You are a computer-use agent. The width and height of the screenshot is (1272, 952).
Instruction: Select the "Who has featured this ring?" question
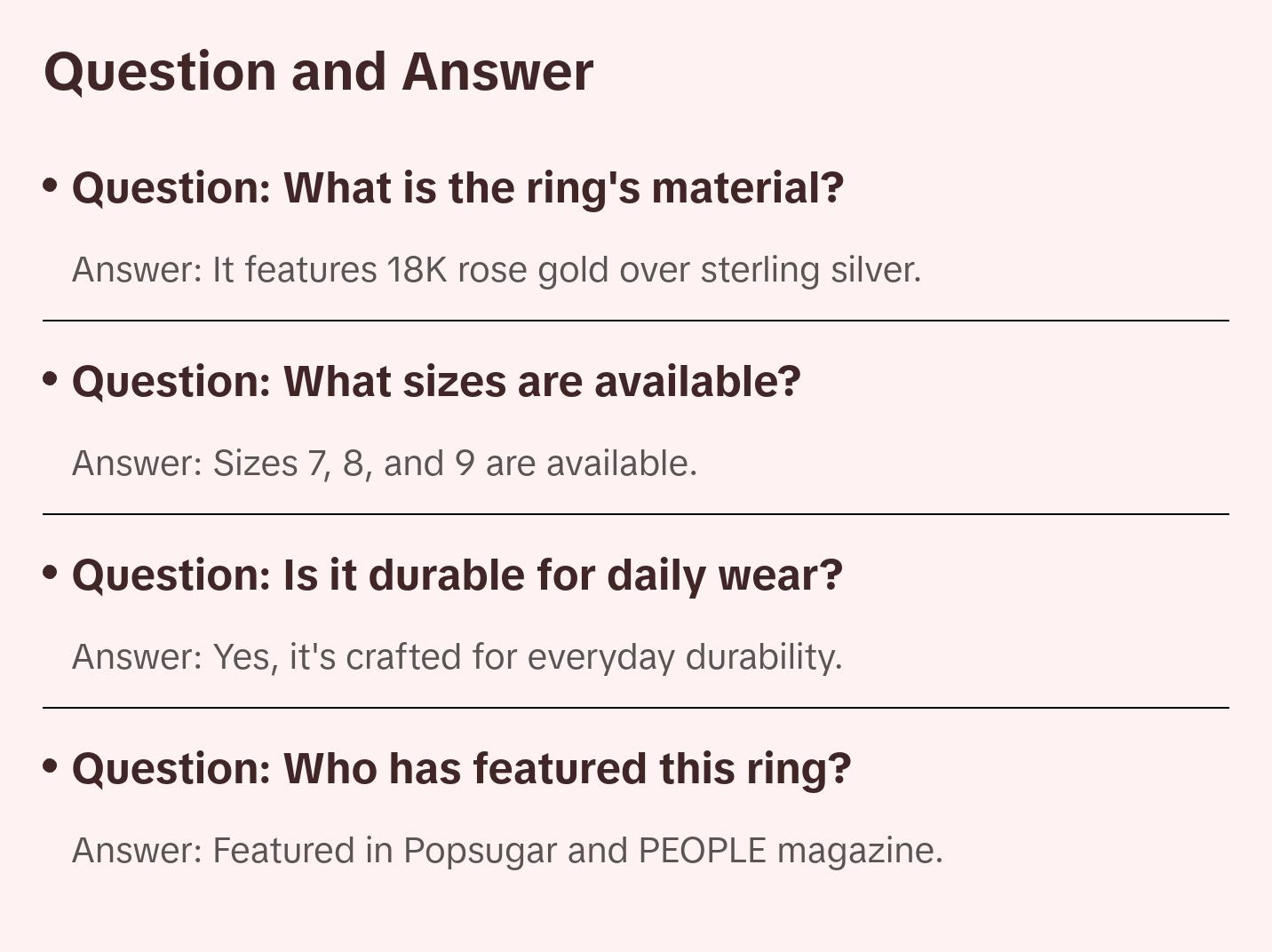point(461,769)
